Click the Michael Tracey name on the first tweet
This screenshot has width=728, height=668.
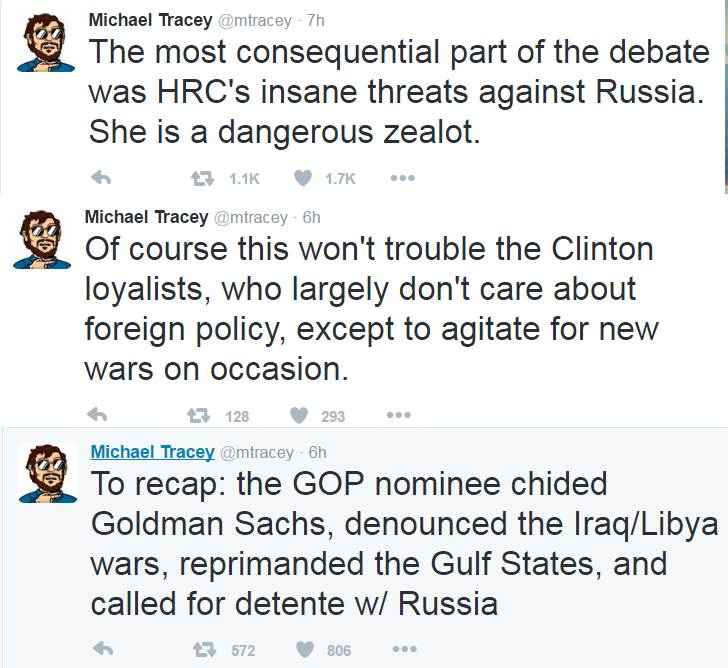click(x=150, y=20)
